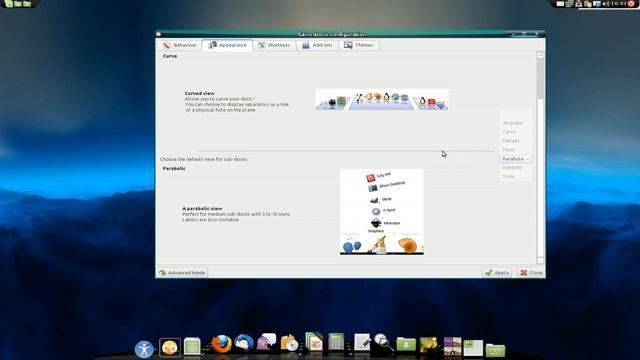This screenshot has width=640, height=360.
Task: Launch Thunderbird mail from the dock
Action: click(244, 342)
